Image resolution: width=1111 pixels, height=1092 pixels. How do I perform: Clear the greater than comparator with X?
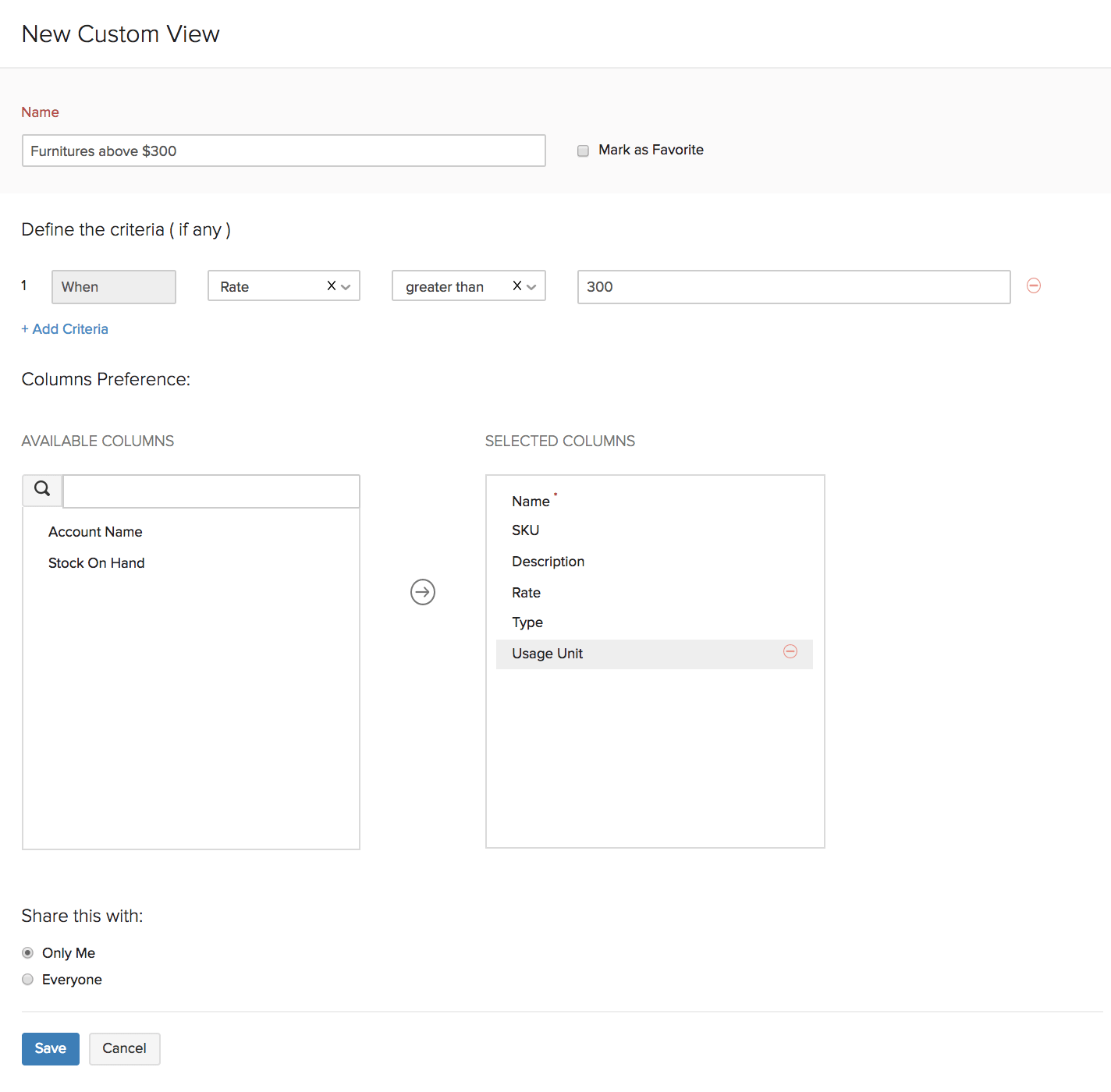coord(516,286)
